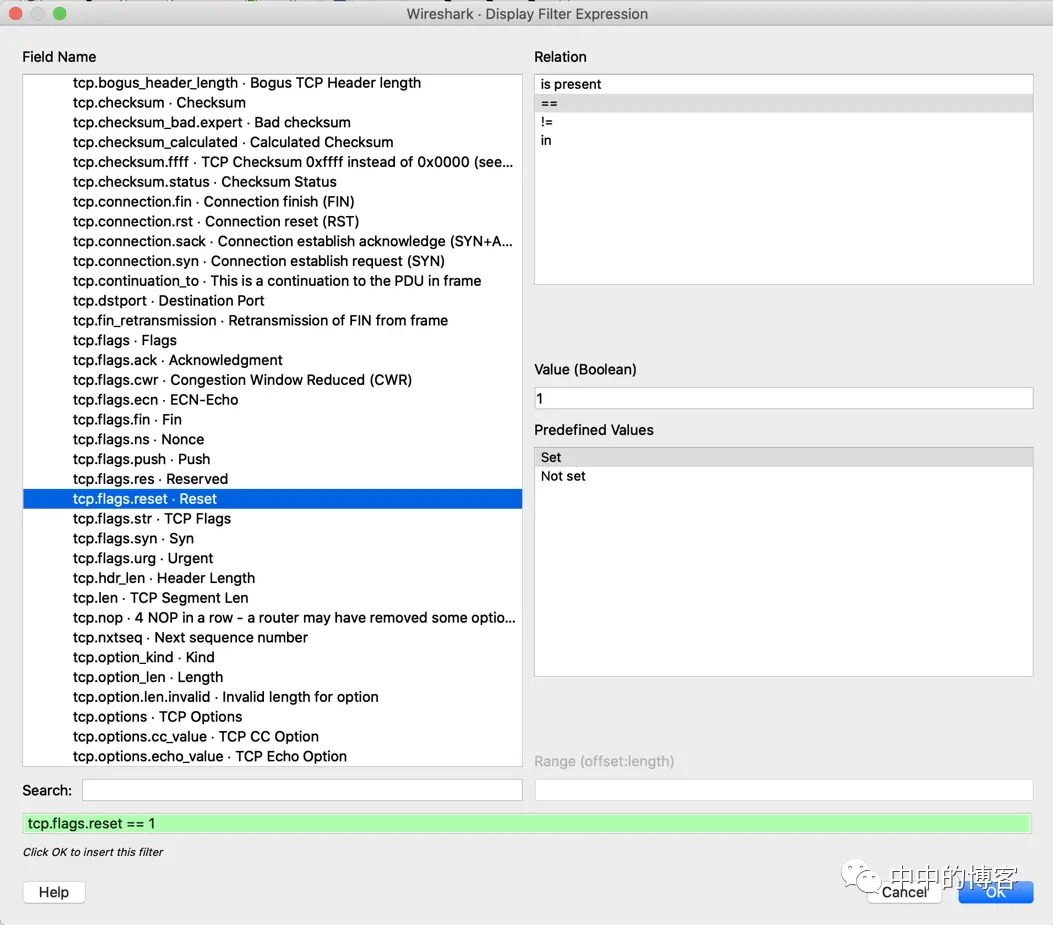
Task: Select tcp.nop · 4 NOP in a row
Action: (x=273, y=618)
